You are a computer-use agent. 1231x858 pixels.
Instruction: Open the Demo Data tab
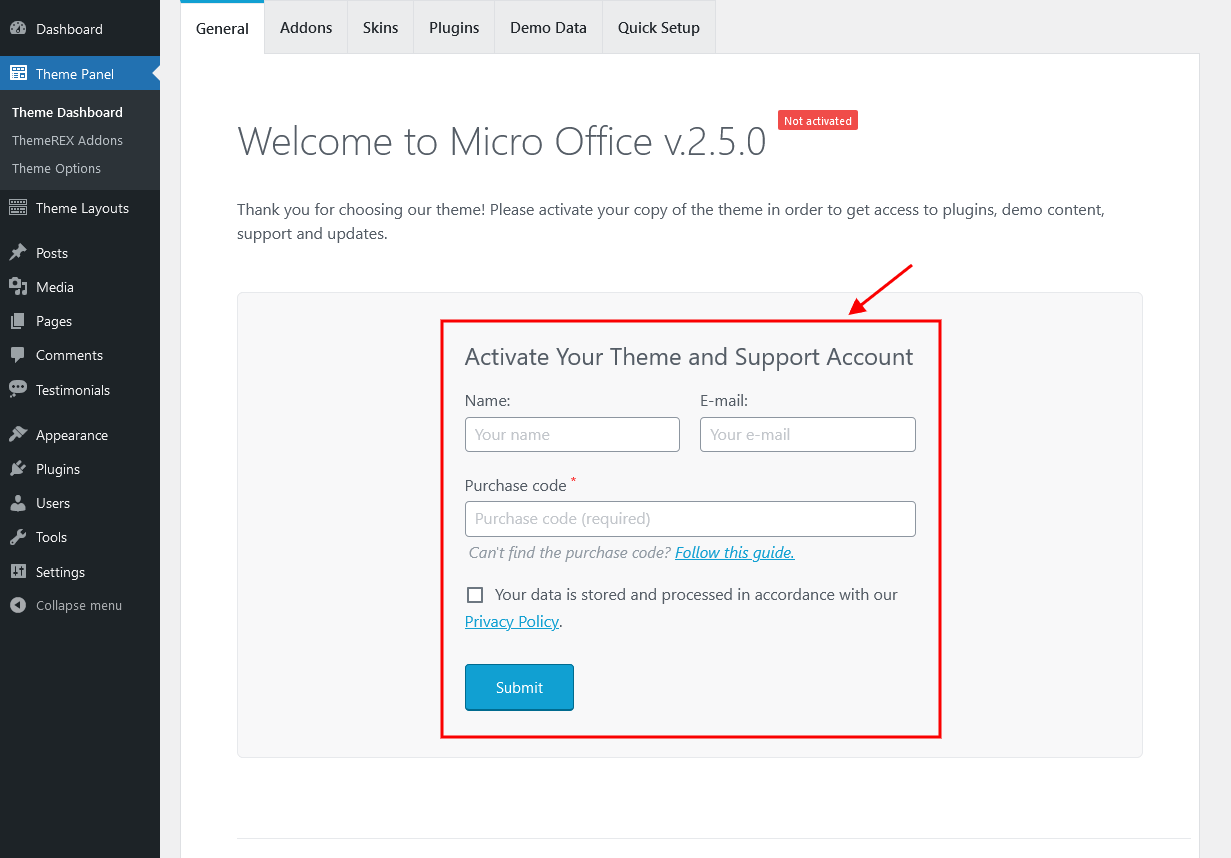click(548, 27)
